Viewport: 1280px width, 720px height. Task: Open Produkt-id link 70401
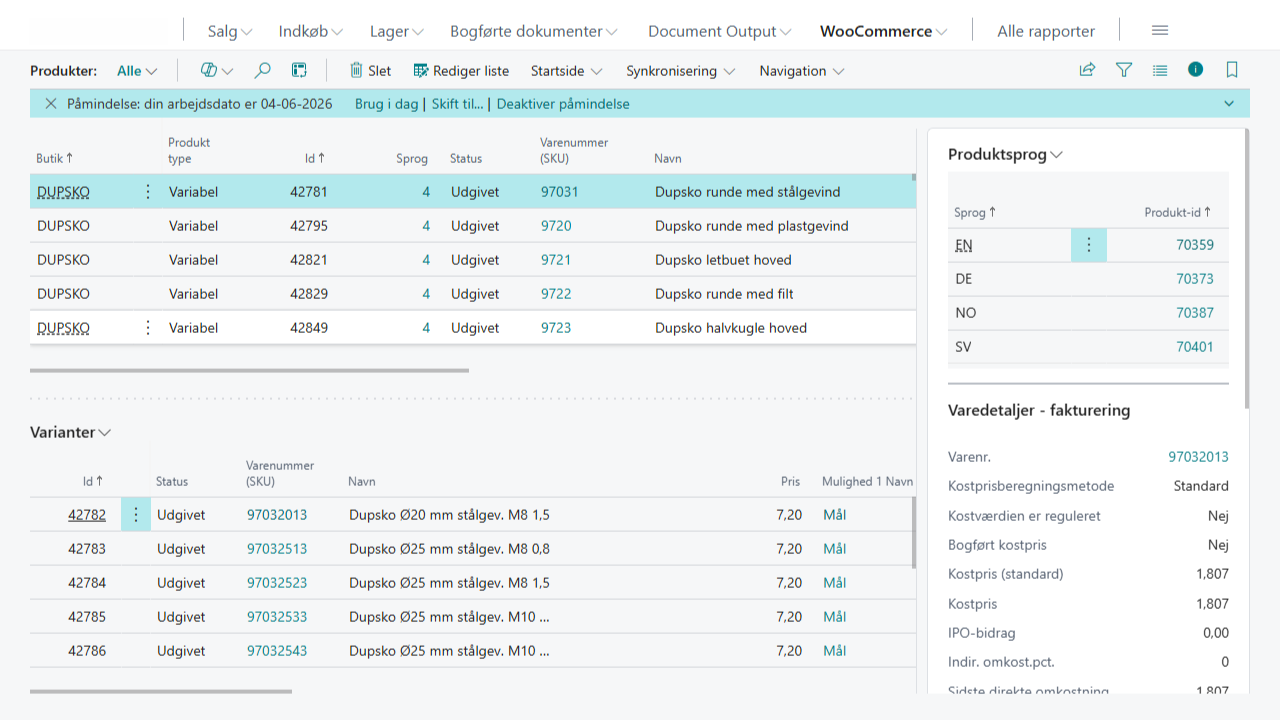[1195, 347]
